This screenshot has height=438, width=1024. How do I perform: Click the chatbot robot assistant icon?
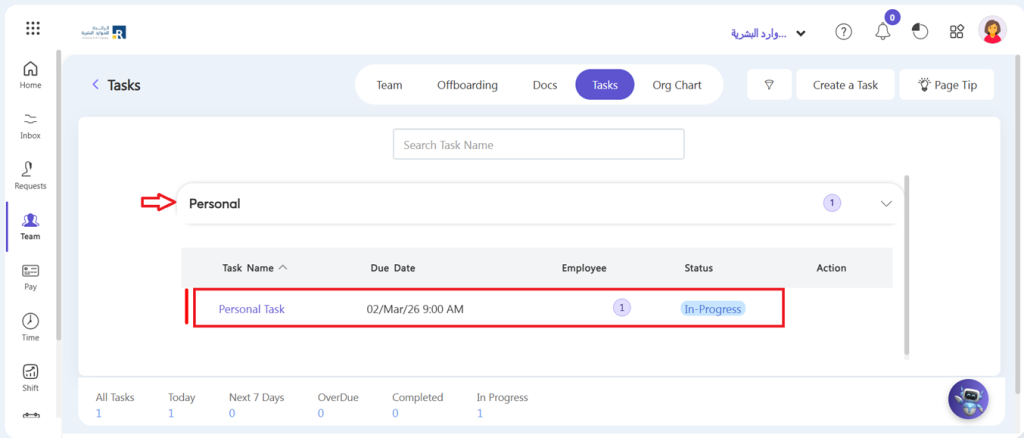tap(968, 399)
